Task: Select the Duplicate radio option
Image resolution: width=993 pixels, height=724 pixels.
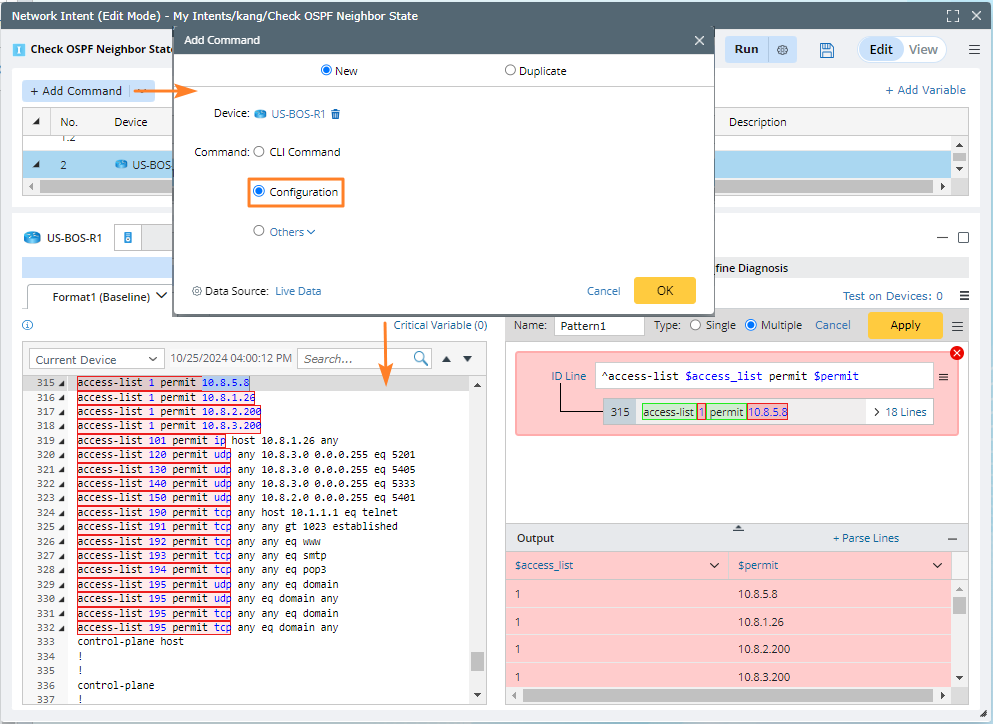Action: coord(510,71)
